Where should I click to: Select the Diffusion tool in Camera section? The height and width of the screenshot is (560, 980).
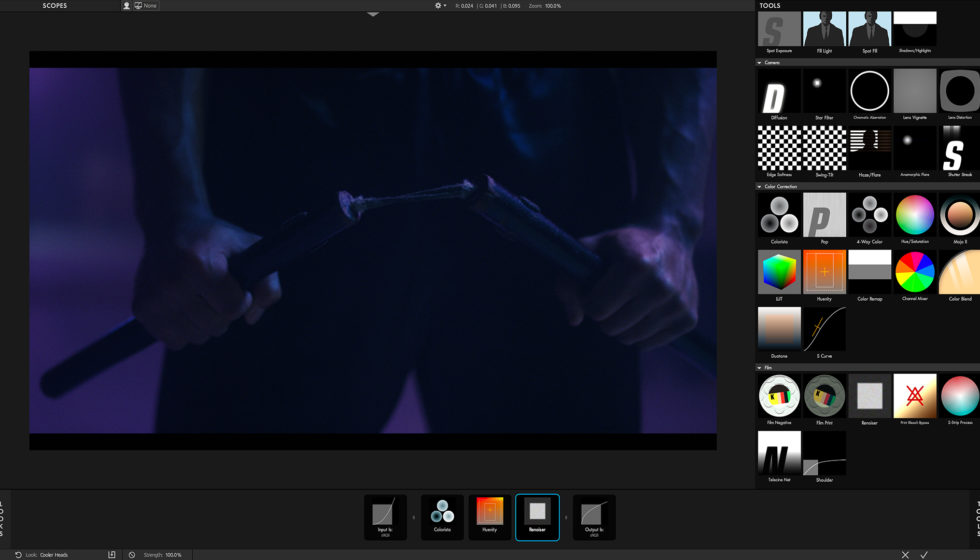tap(778, 90)
